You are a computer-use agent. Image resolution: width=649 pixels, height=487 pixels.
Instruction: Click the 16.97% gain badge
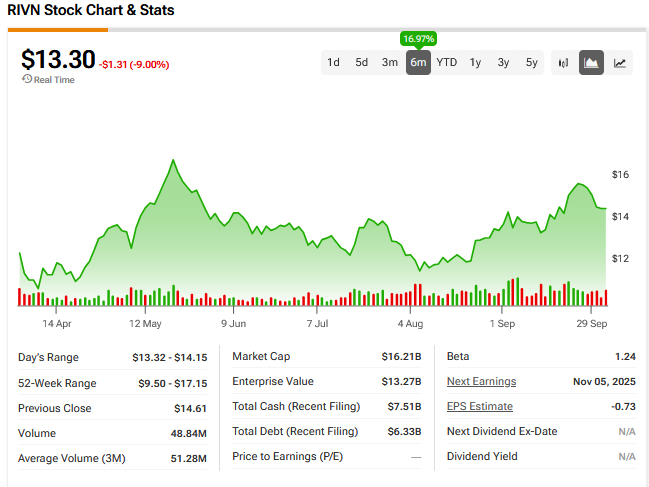pyautogui.click(x=418, y=39)
